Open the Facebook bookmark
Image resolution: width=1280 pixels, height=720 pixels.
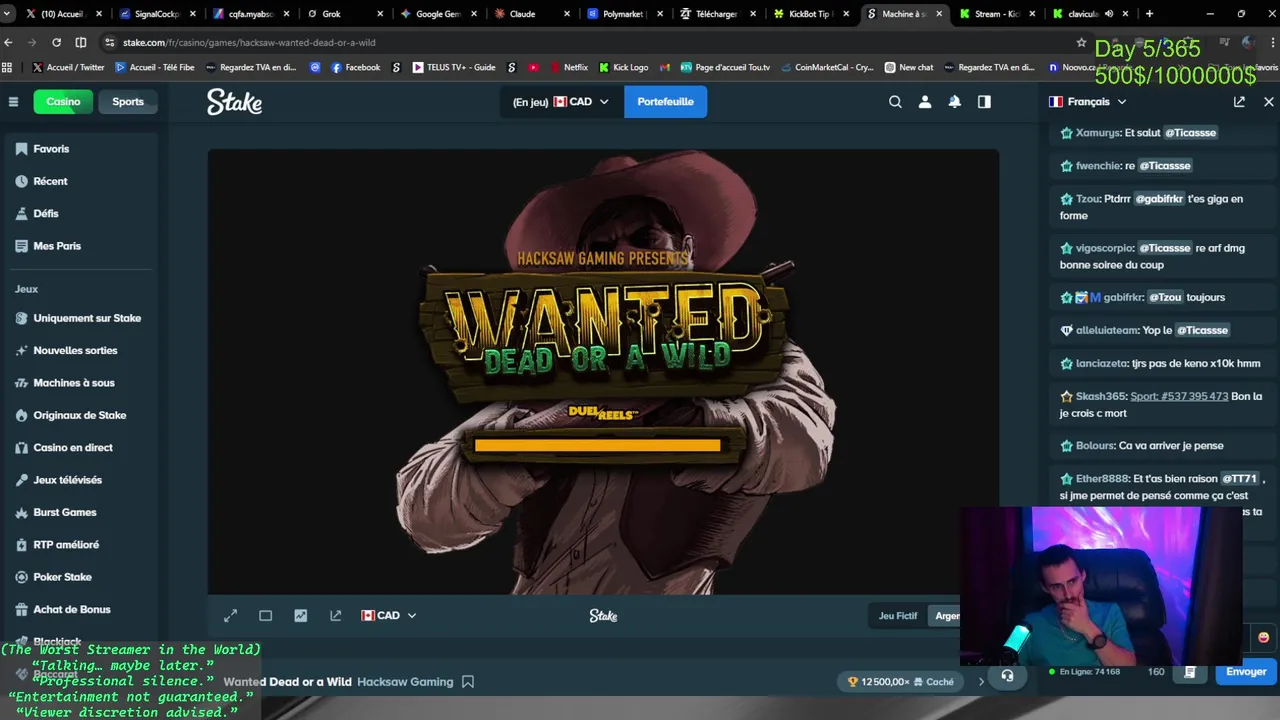[x=355, y=67]
